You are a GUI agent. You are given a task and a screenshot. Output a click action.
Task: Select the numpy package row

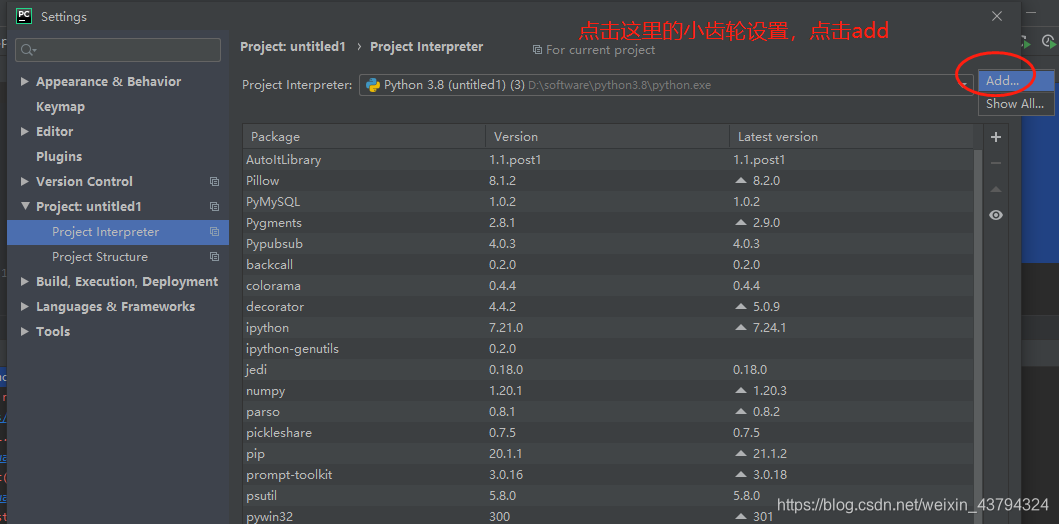[608, 391]
